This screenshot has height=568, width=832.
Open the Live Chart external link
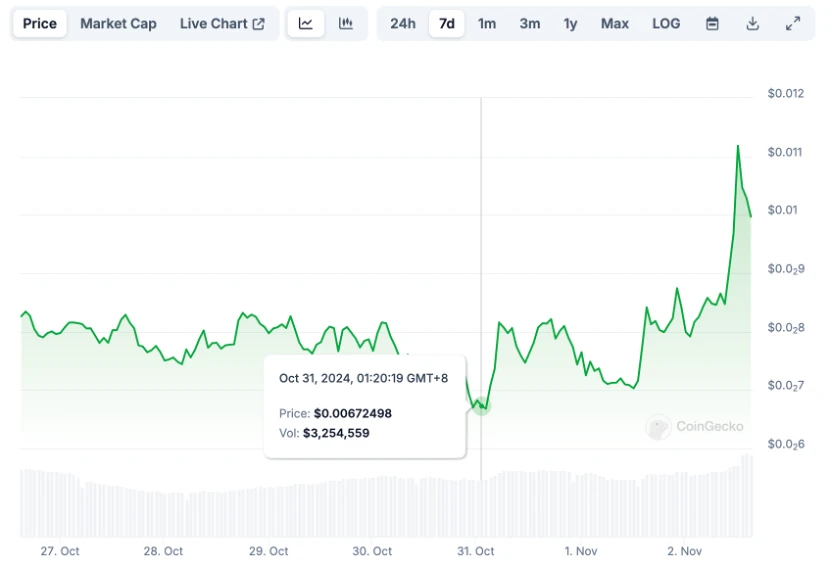(x=222, y=24)
